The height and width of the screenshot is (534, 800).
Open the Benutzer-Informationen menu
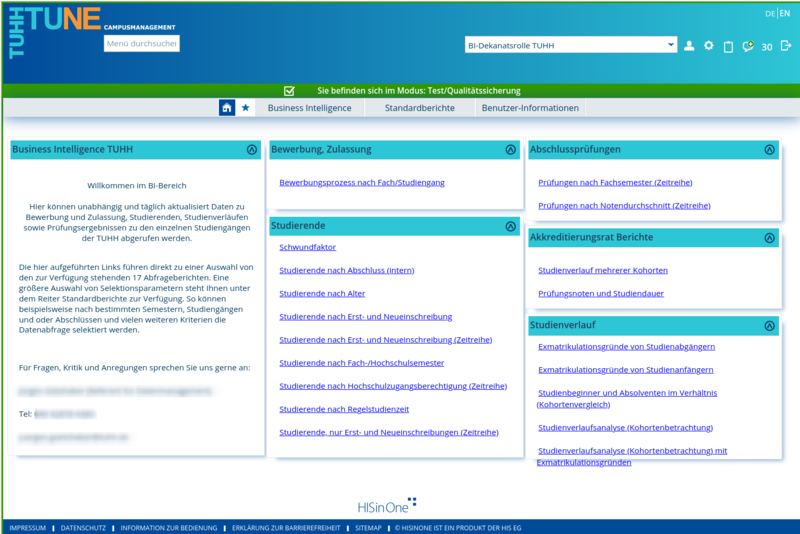tap(530, 108)
